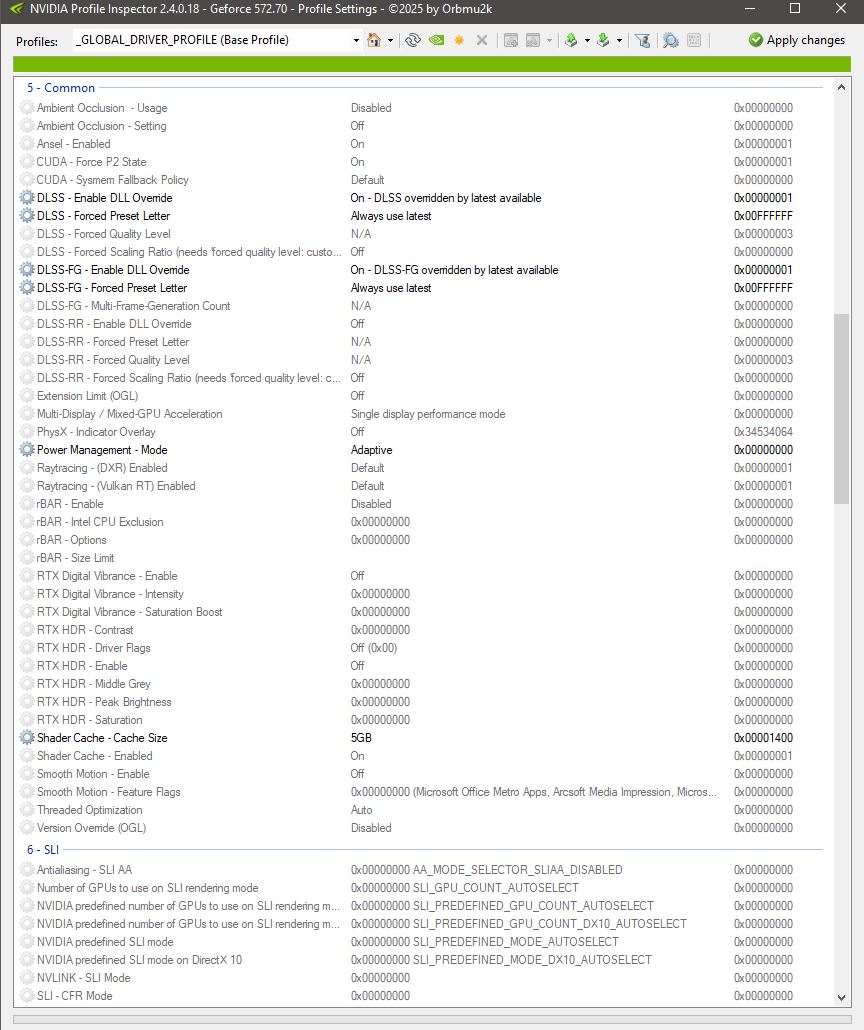The image size is (864, 1030).
Task: Maximize the Profile Inspector window
Action: 795,9
